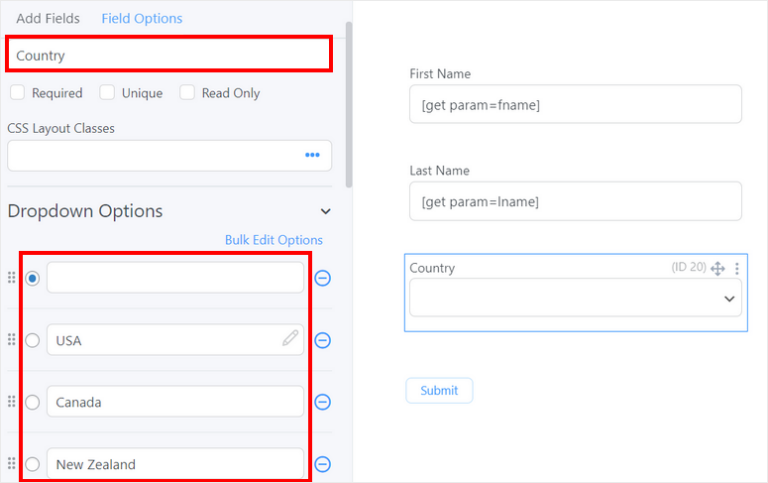
Task: Remove the blank first dropdown option
Action: [x=323, y=278]
